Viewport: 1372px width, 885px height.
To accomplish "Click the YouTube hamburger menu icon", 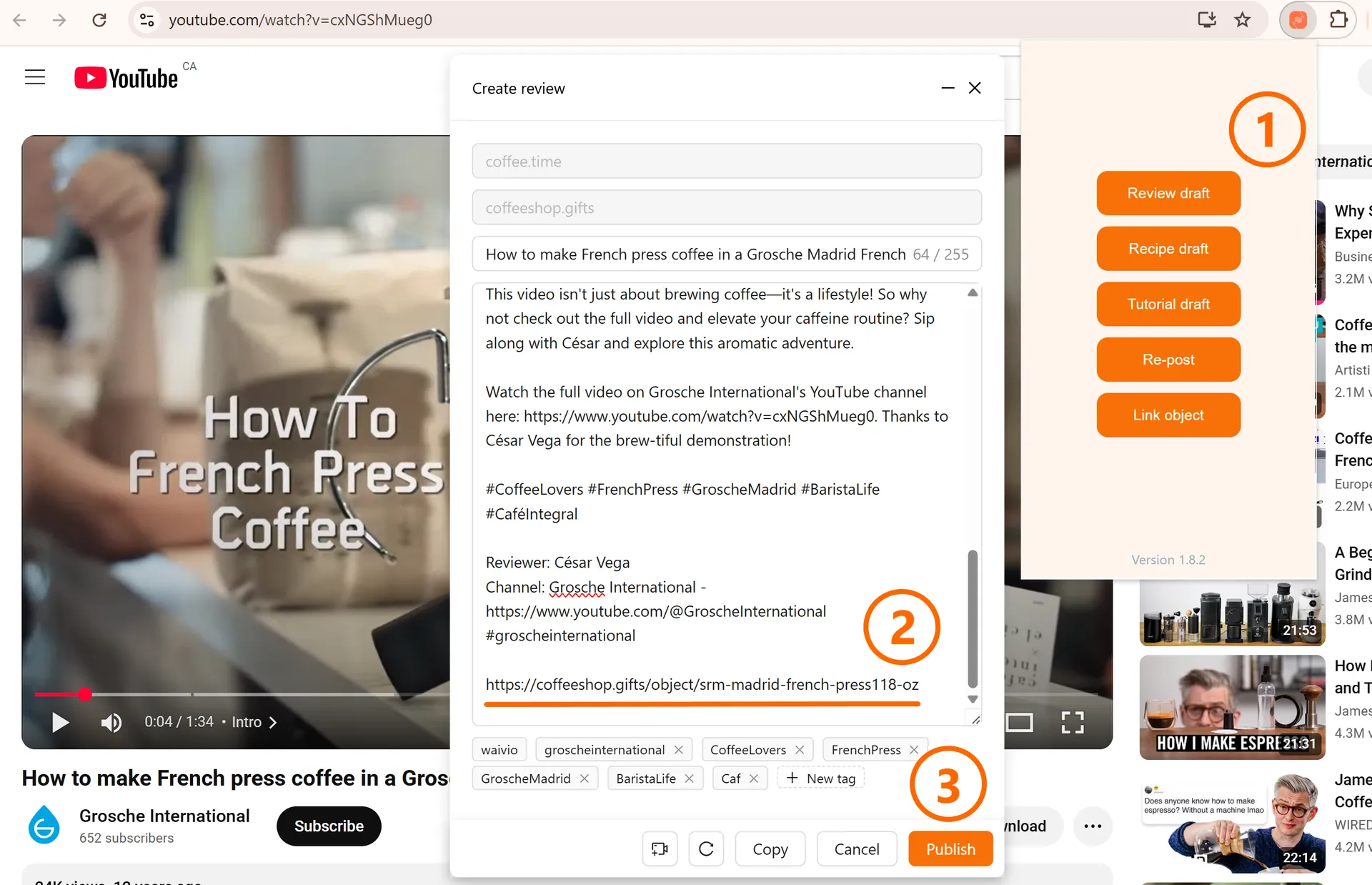I will click(x=35, y=77).
